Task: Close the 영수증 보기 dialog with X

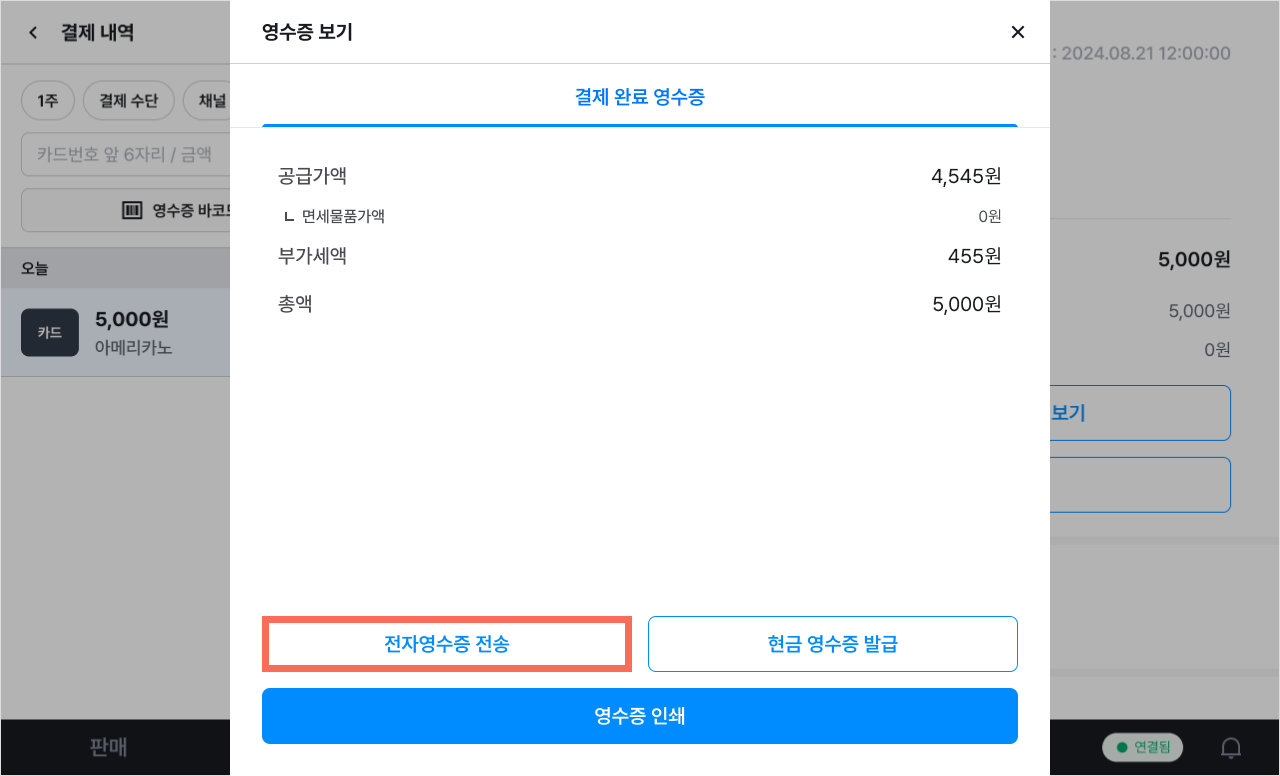Action: coord(1018,32)
